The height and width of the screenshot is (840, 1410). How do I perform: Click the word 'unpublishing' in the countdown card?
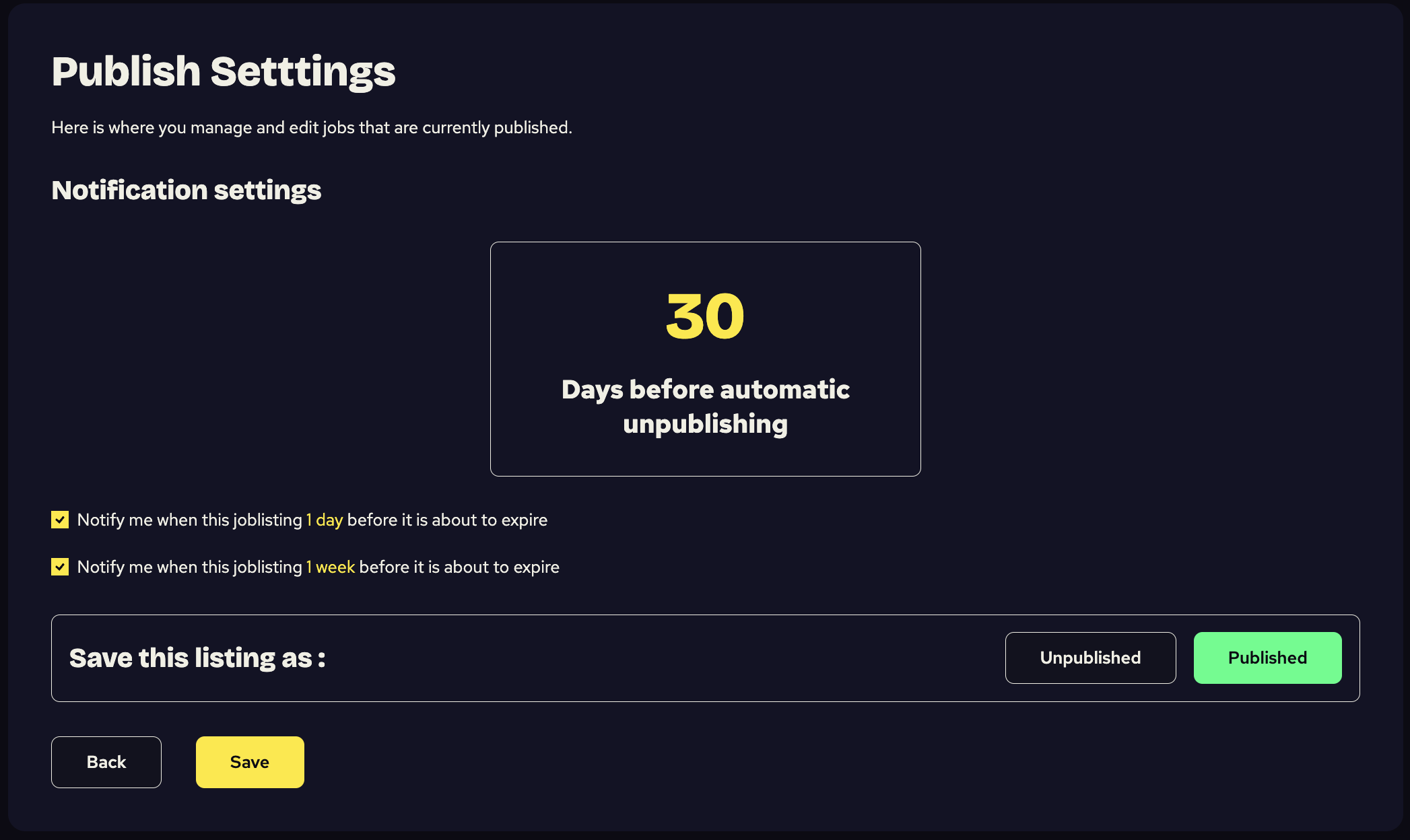coord(705,425)
